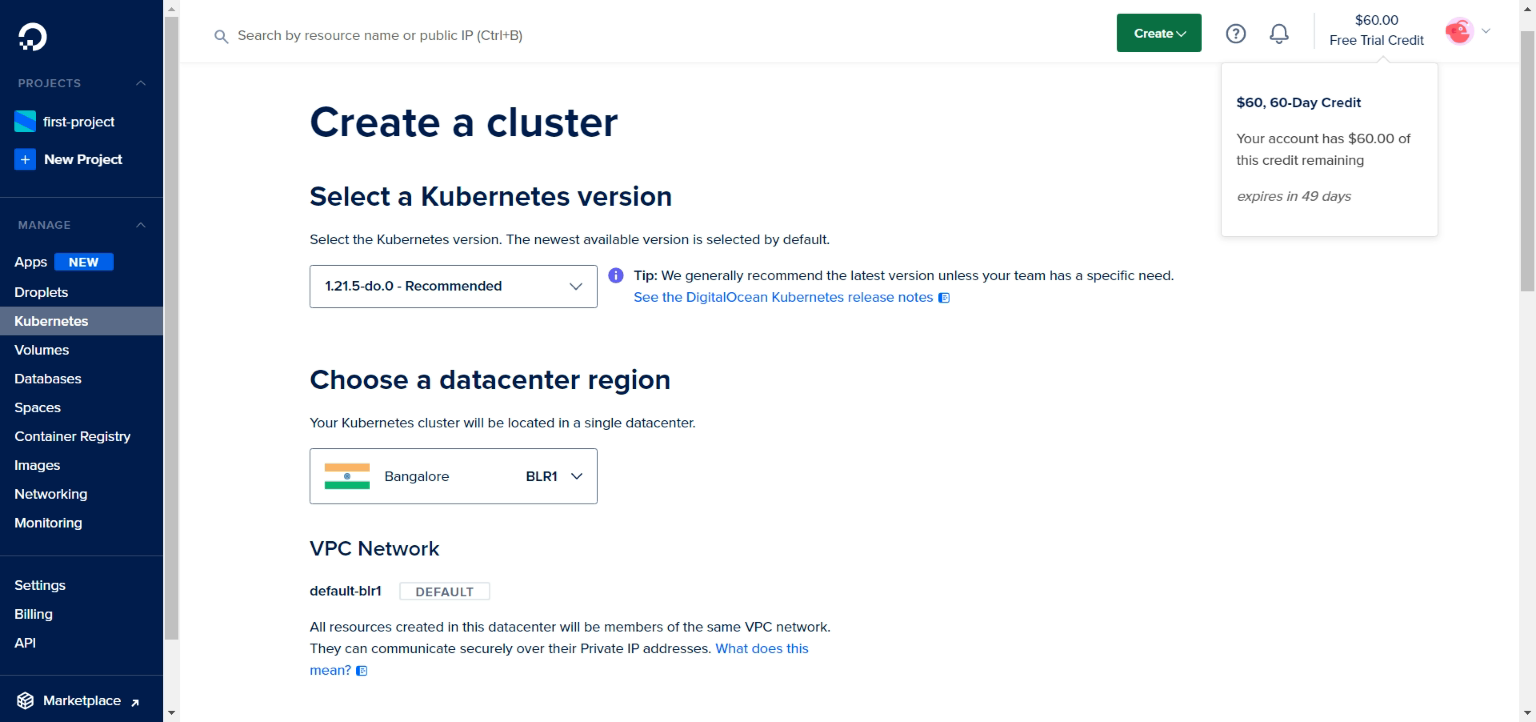
Task: Click the 'VPC Network' heading
Action: pyautogui.click(x=375, y=548)
